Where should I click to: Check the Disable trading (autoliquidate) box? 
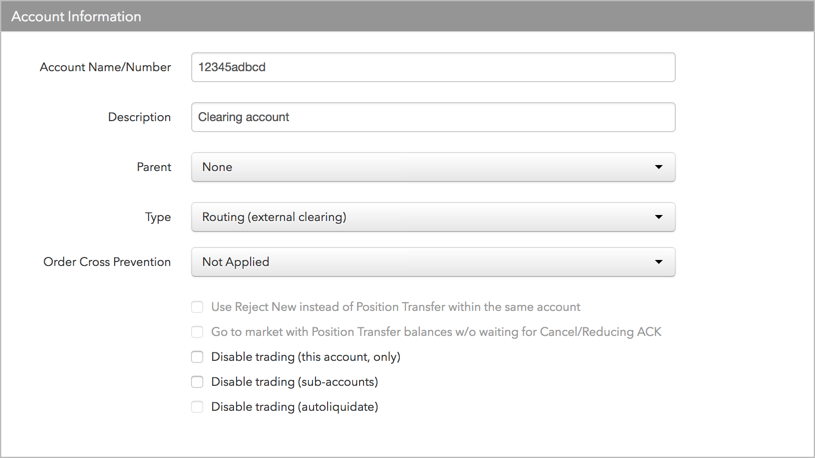[x=197, y=407]
